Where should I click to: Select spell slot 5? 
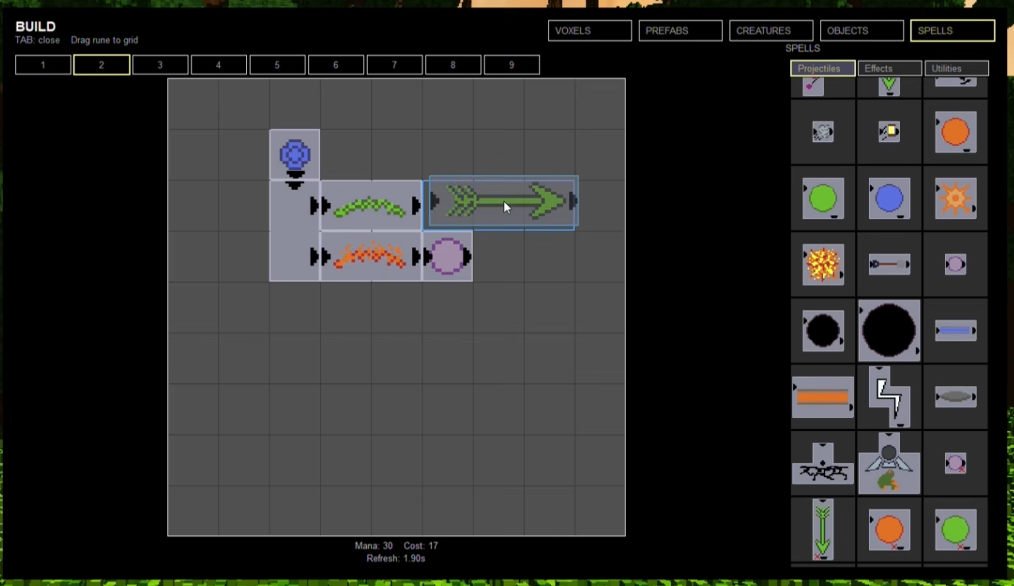coord(277,65)
